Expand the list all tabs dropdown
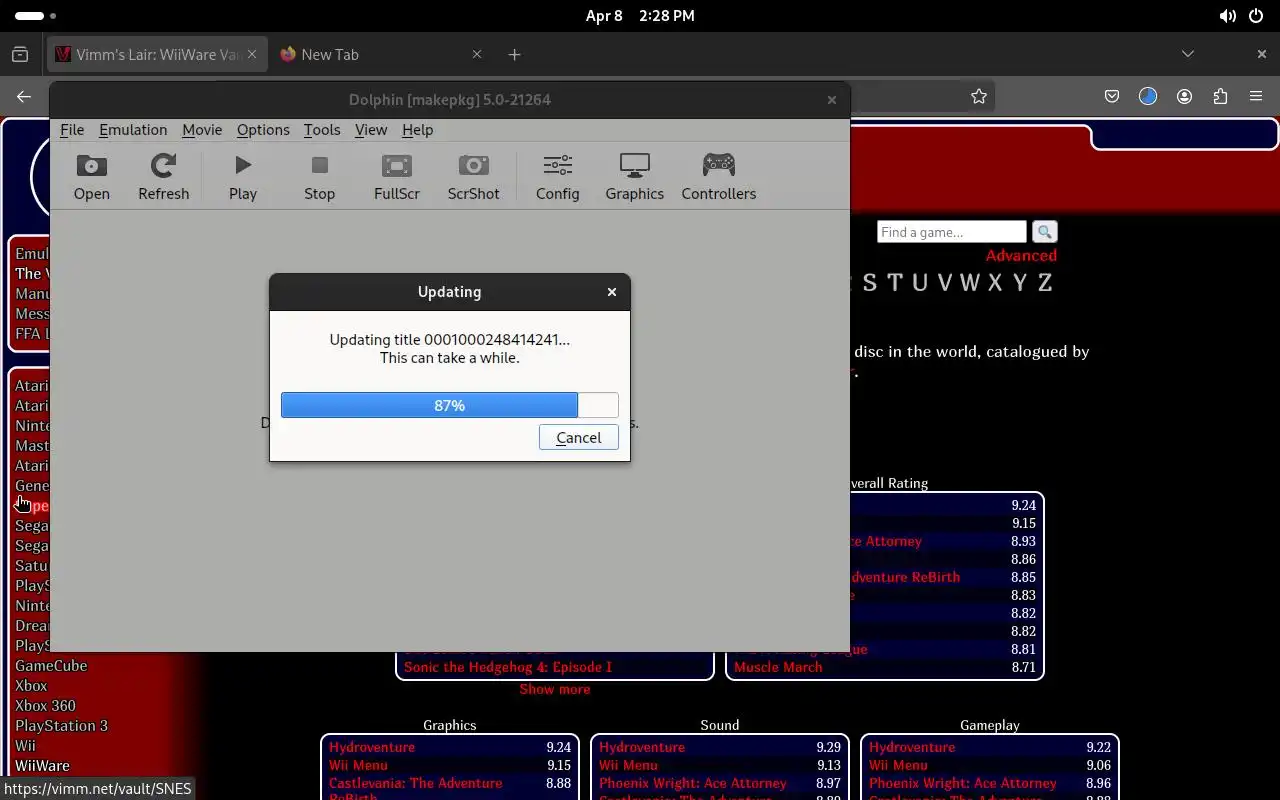1280x800 pixels. [x=1188, y=54]
